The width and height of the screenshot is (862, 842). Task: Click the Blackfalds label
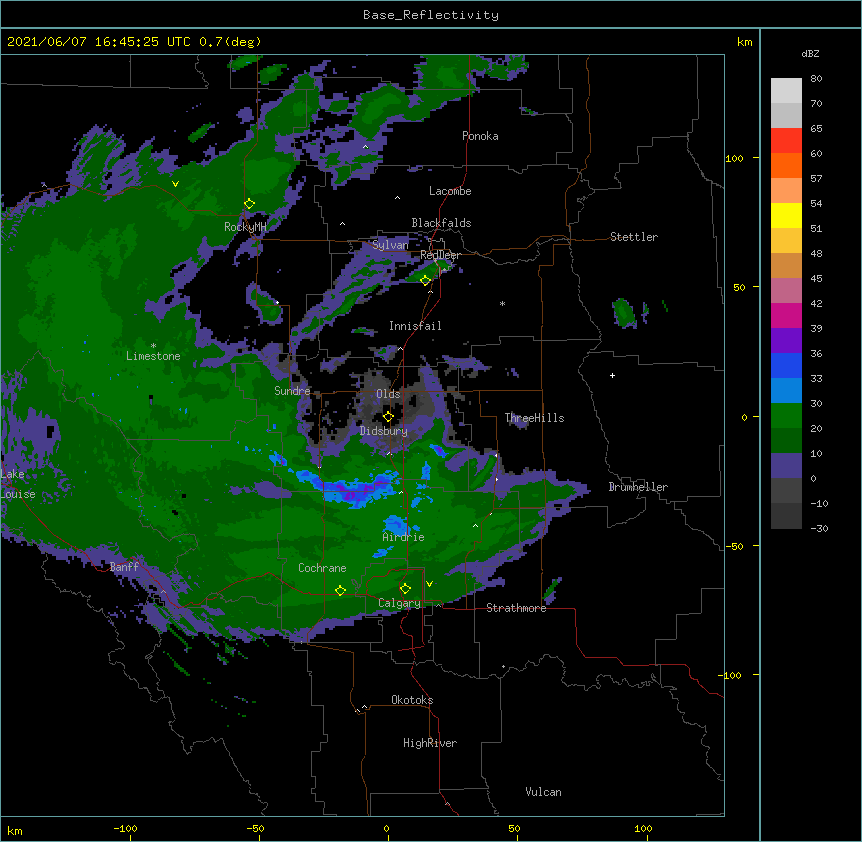coord(441,223)
